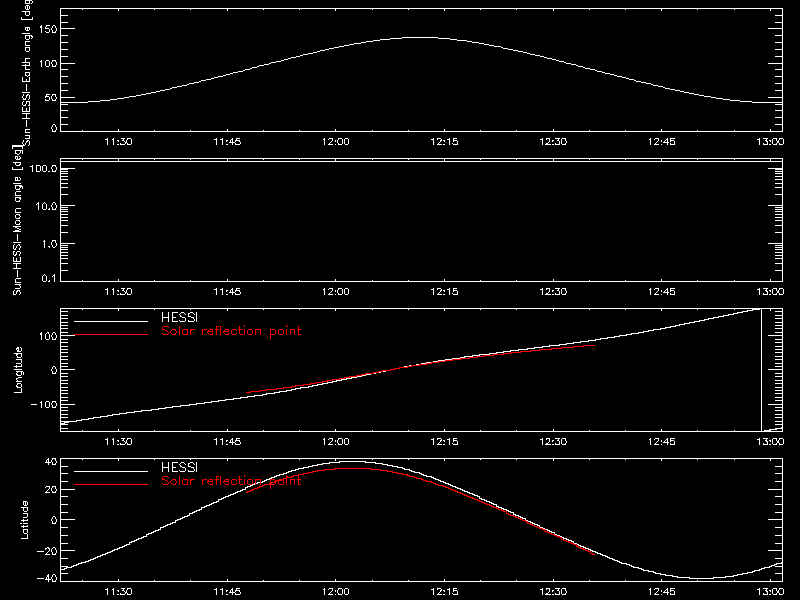Click white HESSI legend line in Longitude plot

[x=111, y=321]
